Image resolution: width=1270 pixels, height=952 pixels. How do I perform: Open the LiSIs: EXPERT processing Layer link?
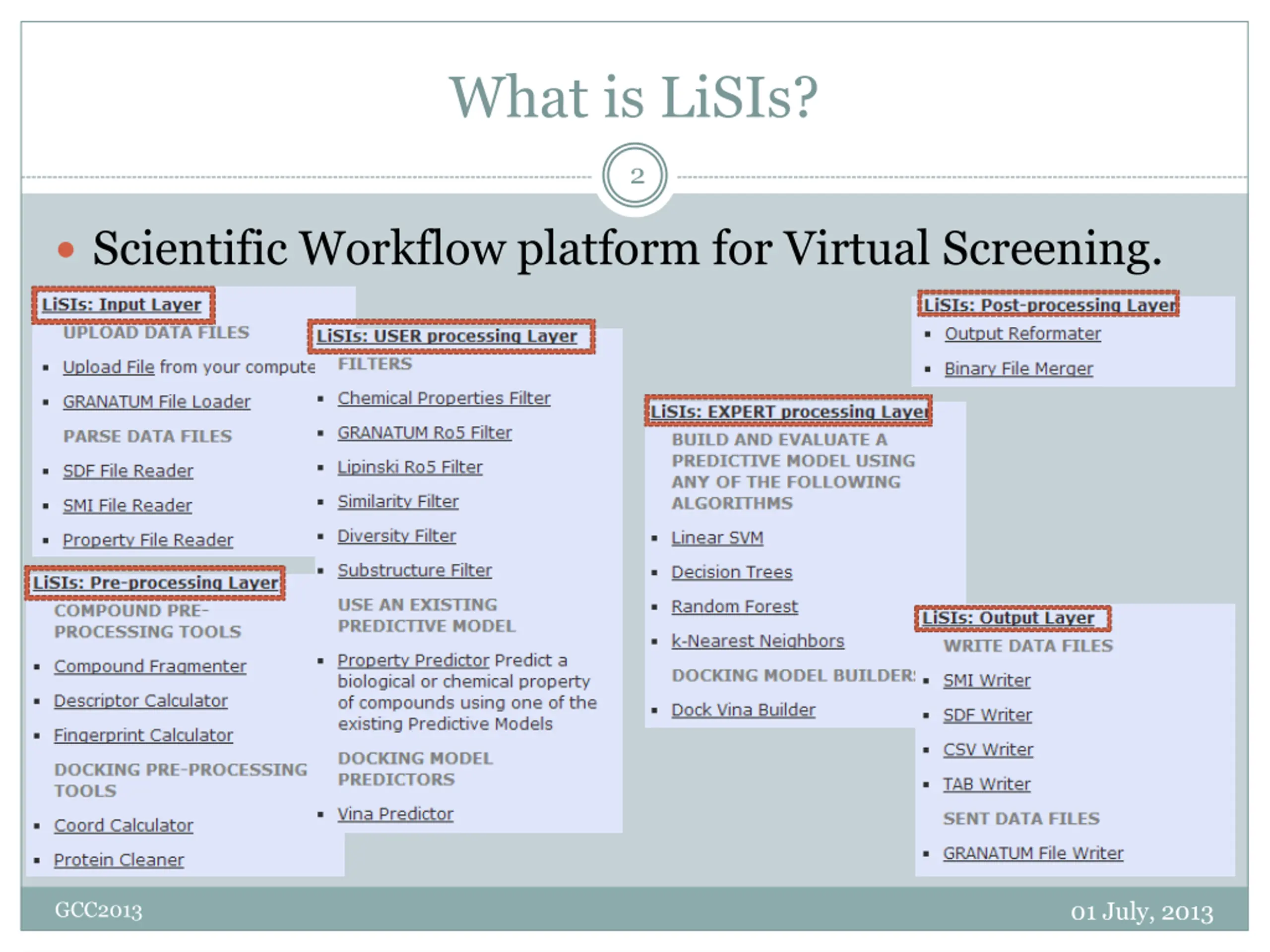789,412
